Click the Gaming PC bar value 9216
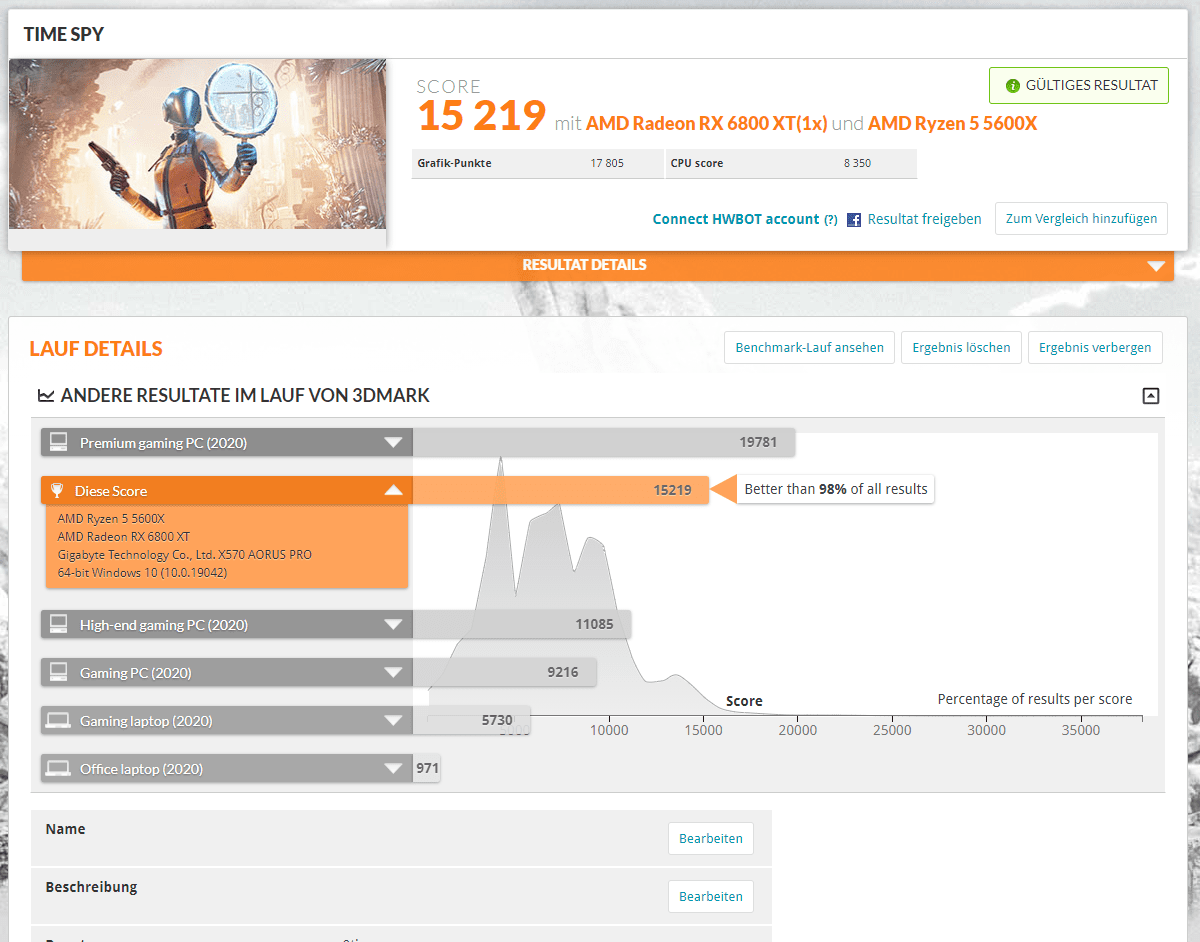The height and width of the screenshot is (942, 1200). pos(563,672)
